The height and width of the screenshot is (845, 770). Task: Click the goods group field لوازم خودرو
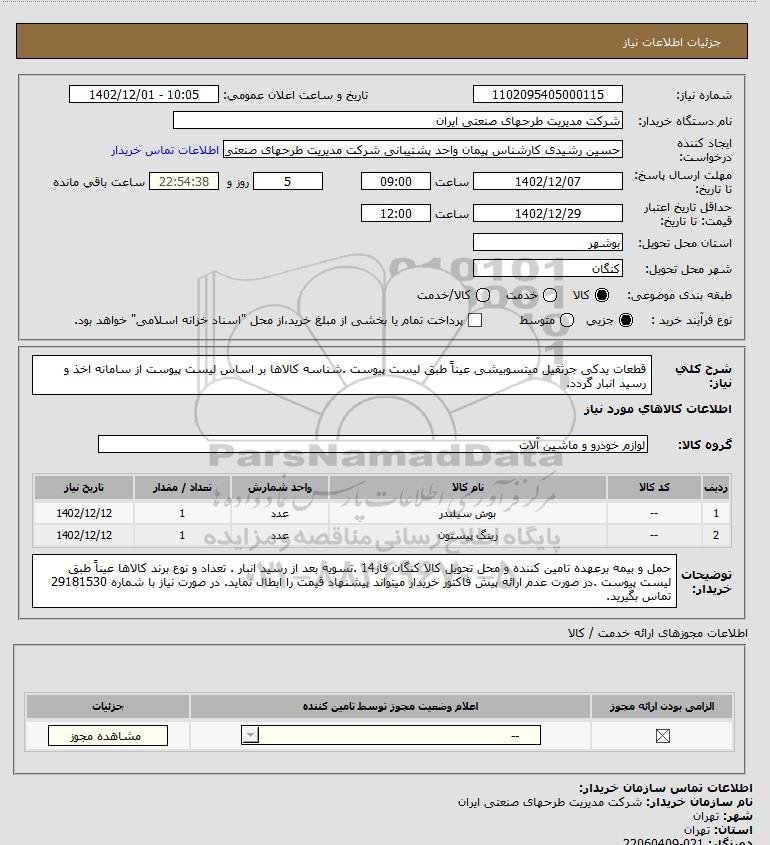(372, 445)
